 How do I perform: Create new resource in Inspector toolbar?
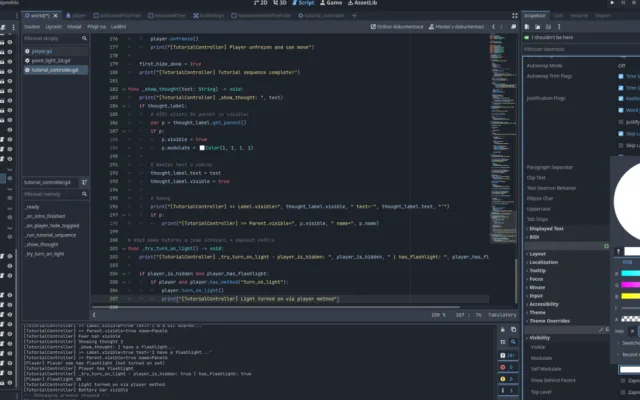click(527, 27)
